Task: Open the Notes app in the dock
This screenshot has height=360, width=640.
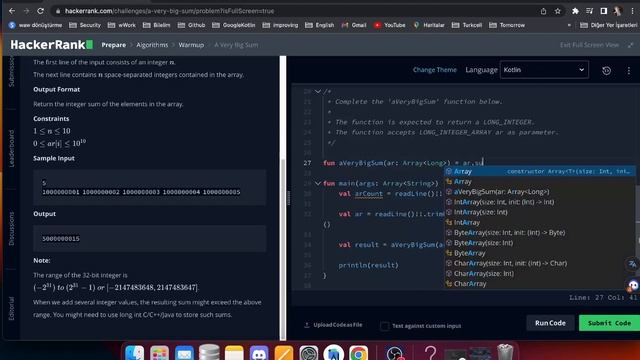Action: click(x=234, y=353)
